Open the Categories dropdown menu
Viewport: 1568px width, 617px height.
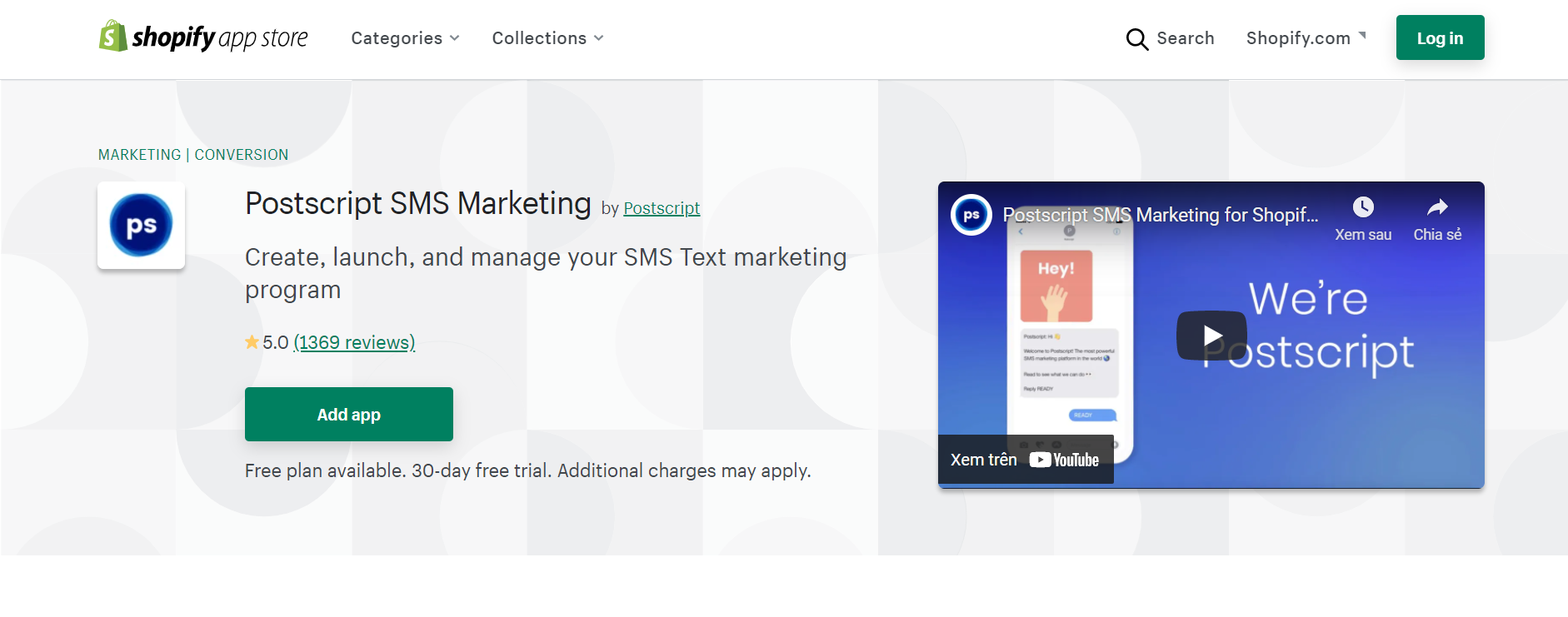point(405,38)
